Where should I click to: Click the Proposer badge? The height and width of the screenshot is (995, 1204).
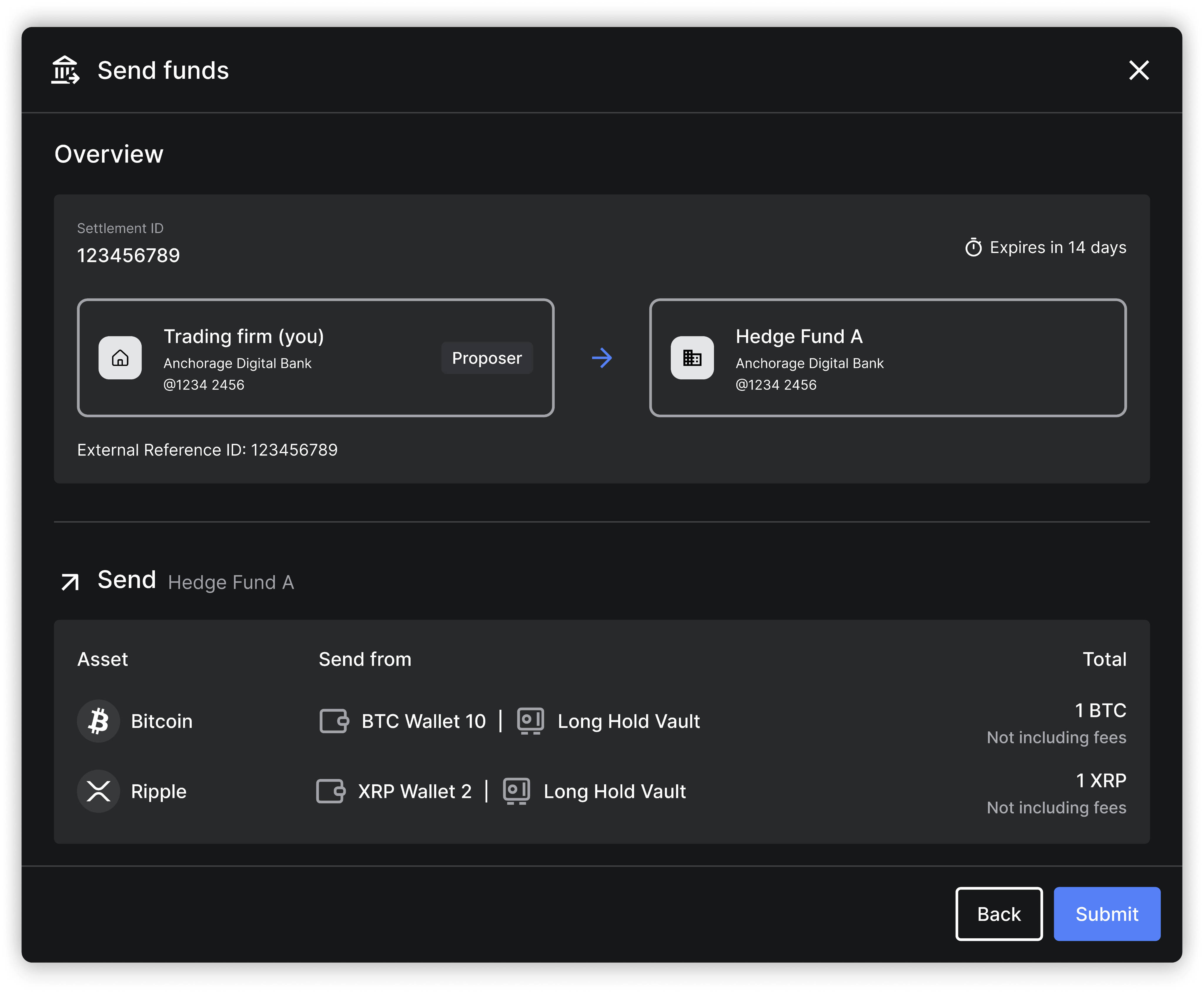(x=487, y=358)
